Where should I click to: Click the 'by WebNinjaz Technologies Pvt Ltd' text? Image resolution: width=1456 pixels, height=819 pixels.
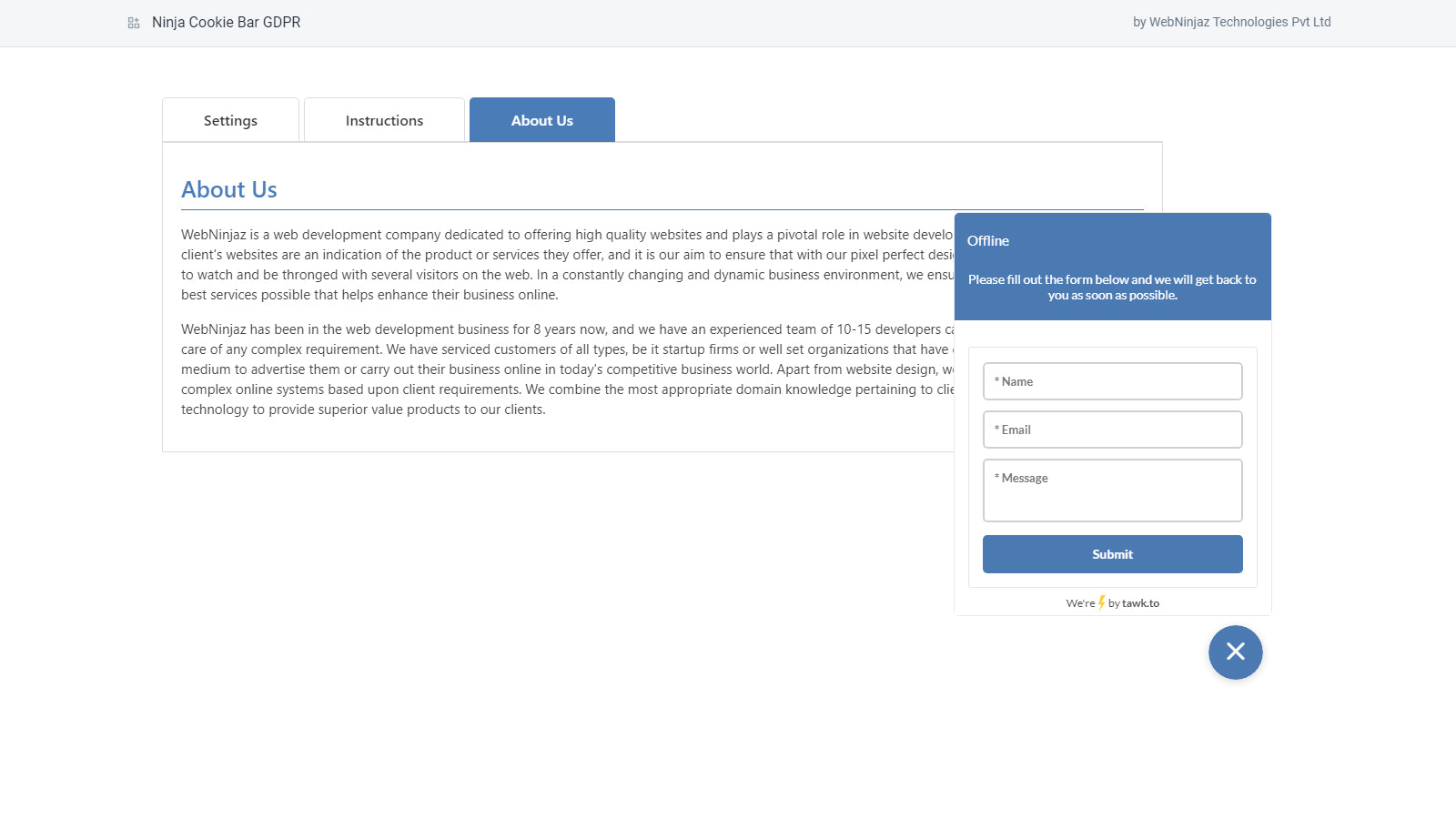[x=1231, y=22]
